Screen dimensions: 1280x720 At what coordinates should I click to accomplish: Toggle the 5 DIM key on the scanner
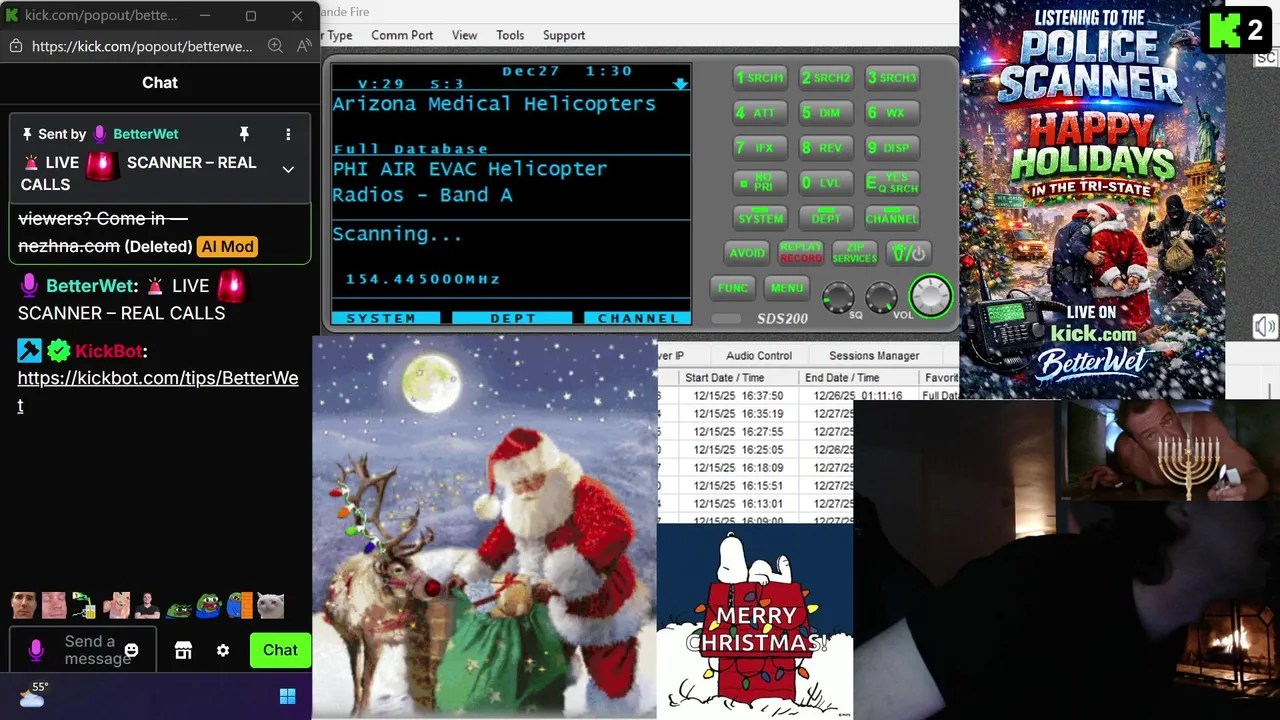pos(826,113)
